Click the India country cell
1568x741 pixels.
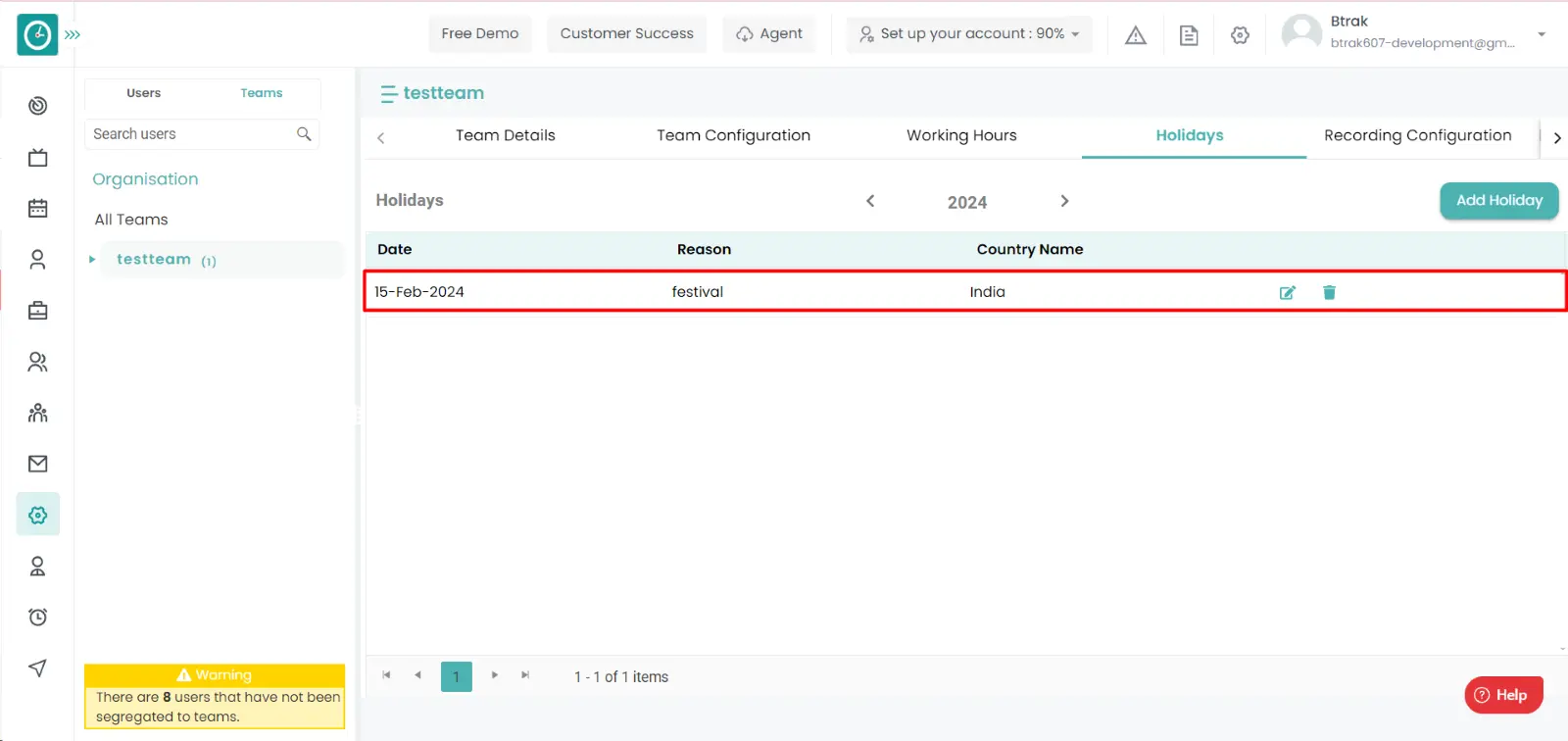[x=988, y=292]
